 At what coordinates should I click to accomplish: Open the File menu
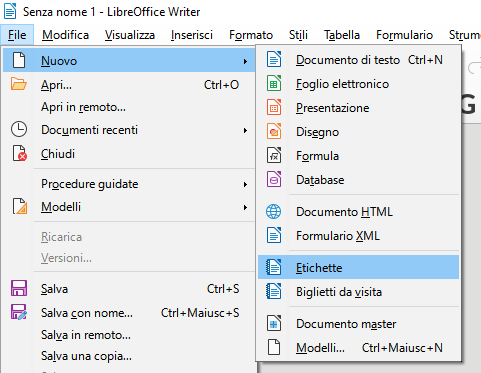[x=17, y=35]
